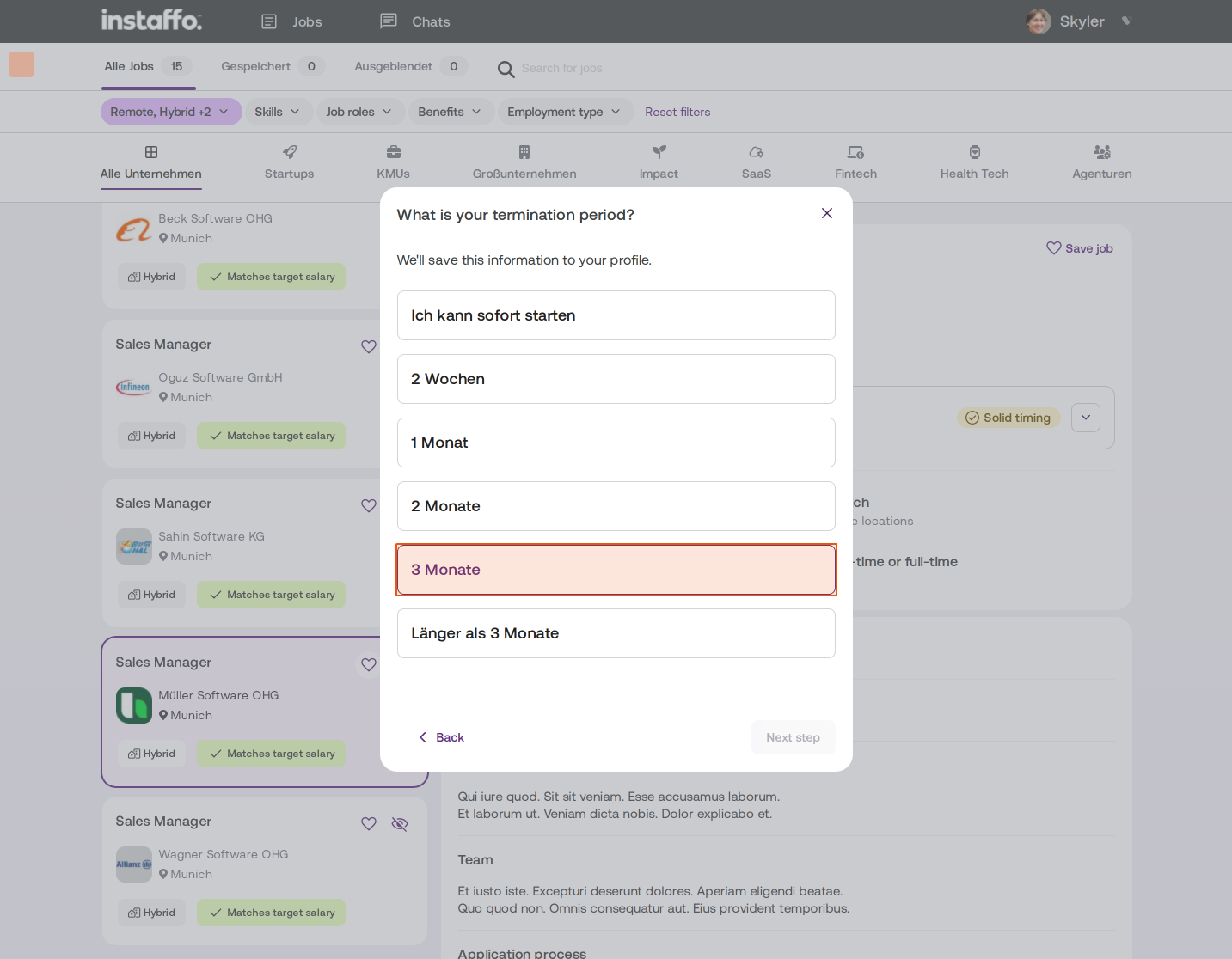
Task: Click the Next step button
Action: click(x=793, y=737)
